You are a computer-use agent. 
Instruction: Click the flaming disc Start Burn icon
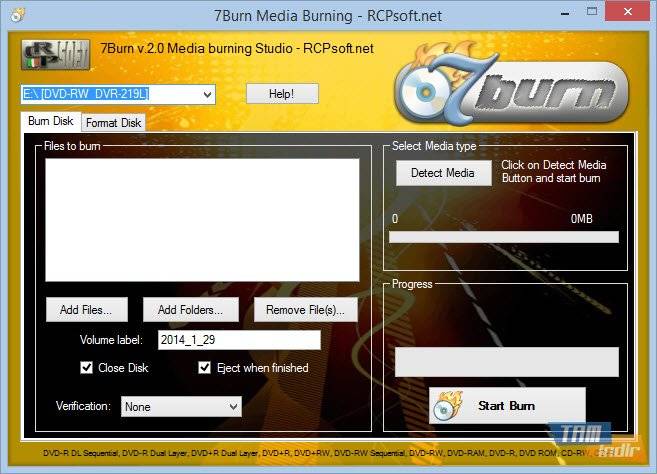click(449, 406)
